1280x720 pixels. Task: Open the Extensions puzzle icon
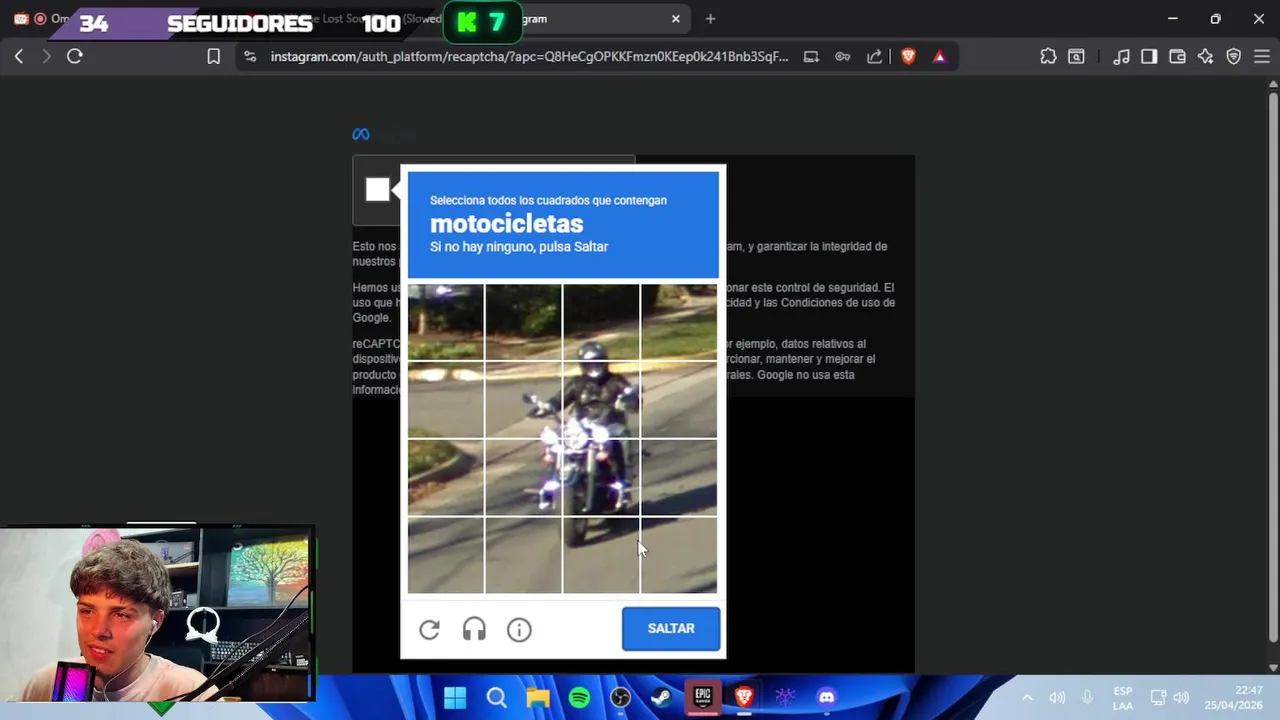[x=1048, y=57]
